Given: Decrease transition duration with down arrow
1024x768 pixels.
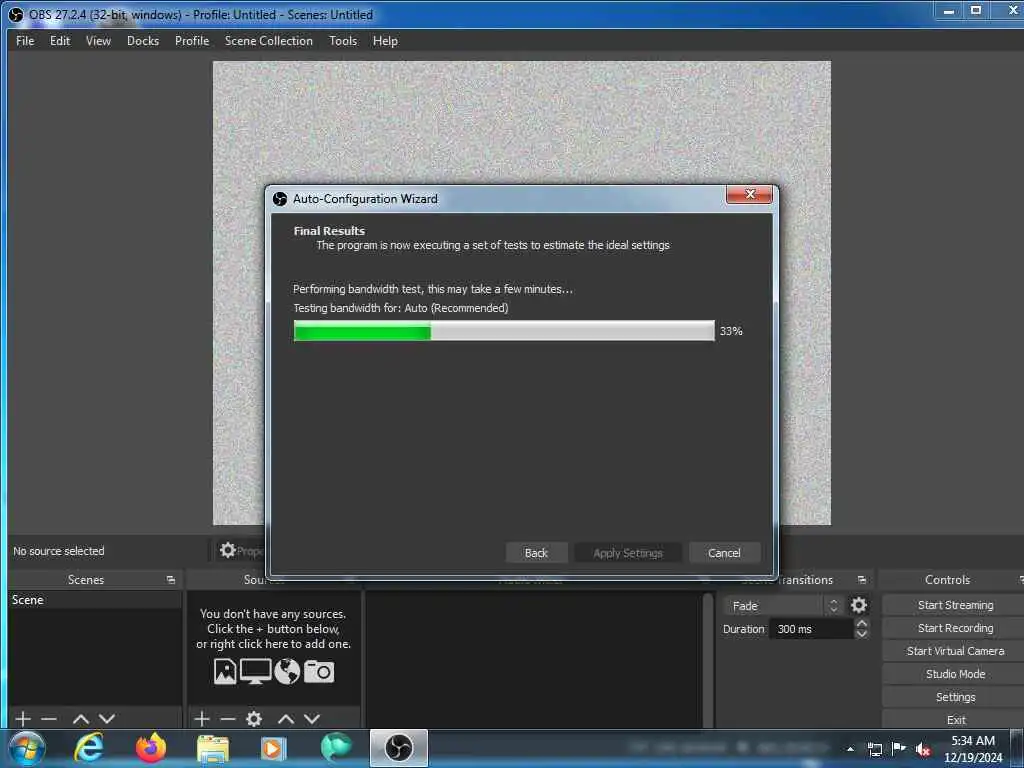Looking at the screenshot, I should coord(861,633).
